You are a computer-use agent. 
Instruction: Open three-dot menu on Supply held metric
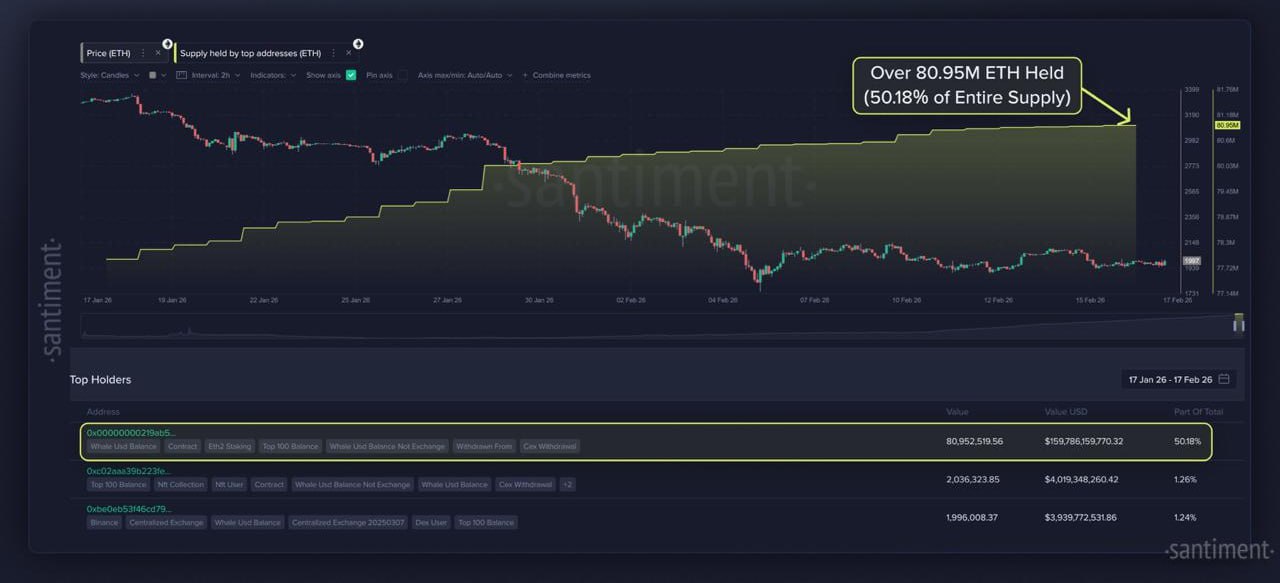(x=334, y=53)
